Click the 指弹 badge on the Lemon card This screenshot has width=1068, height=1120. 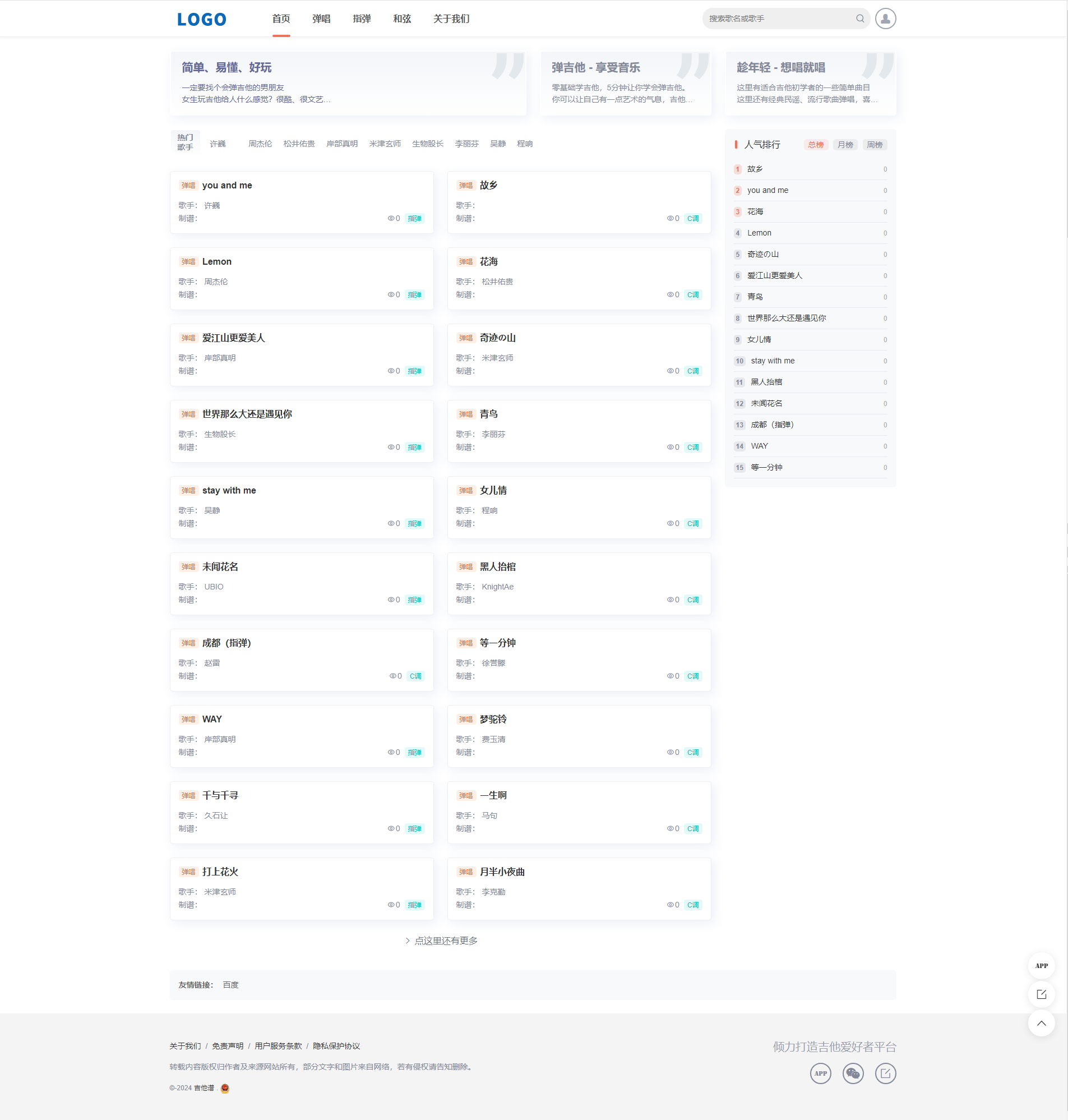coord(415,294)
